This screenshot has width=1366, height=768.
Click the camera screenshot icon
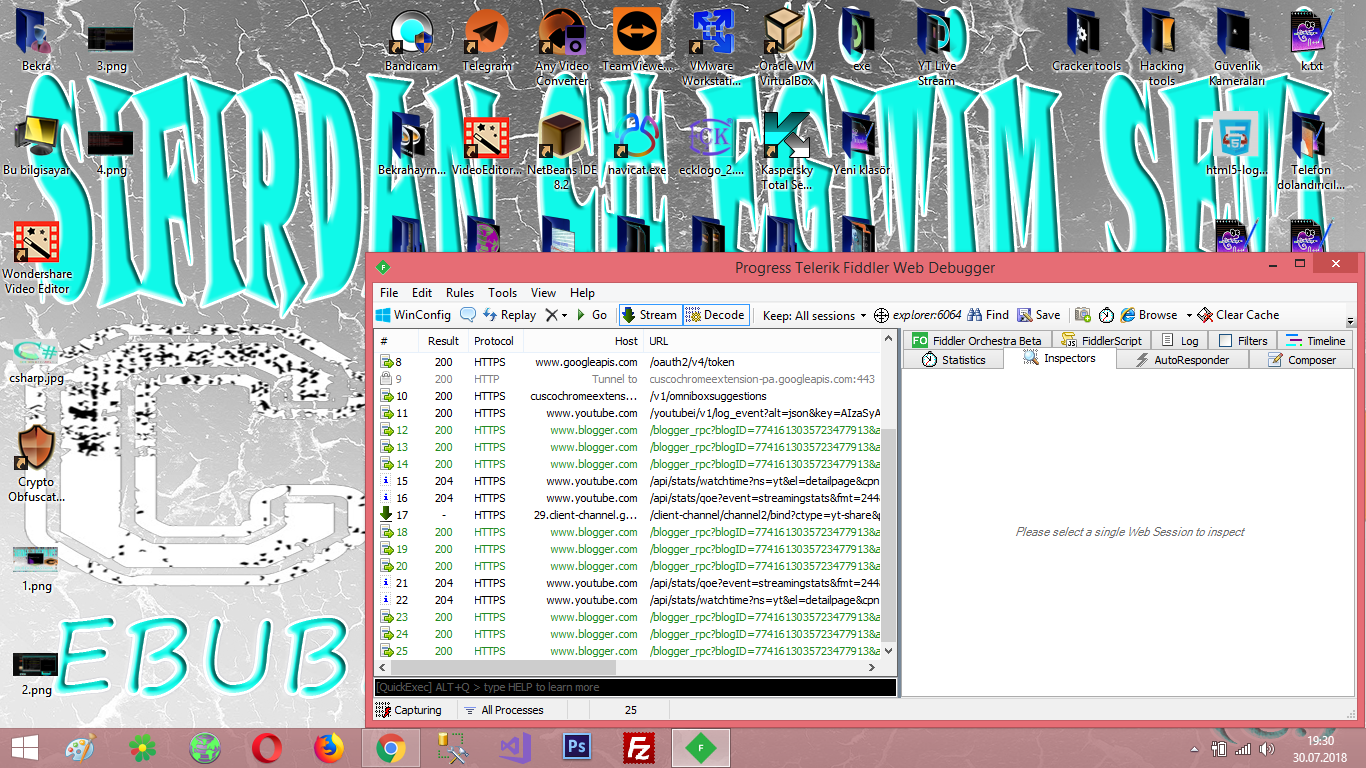click(1082, 315)
